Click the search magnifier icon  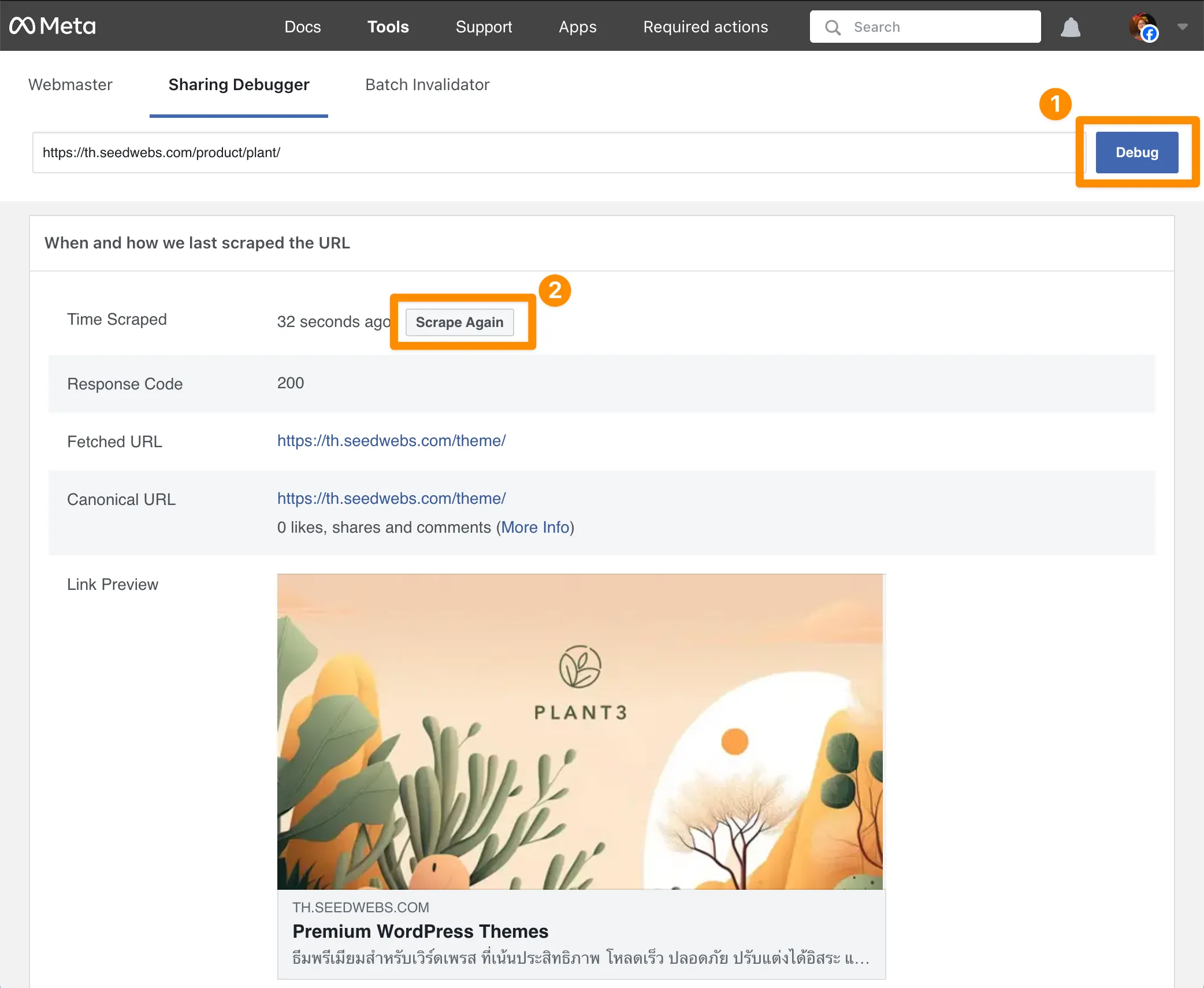click(x=833, y=27)
